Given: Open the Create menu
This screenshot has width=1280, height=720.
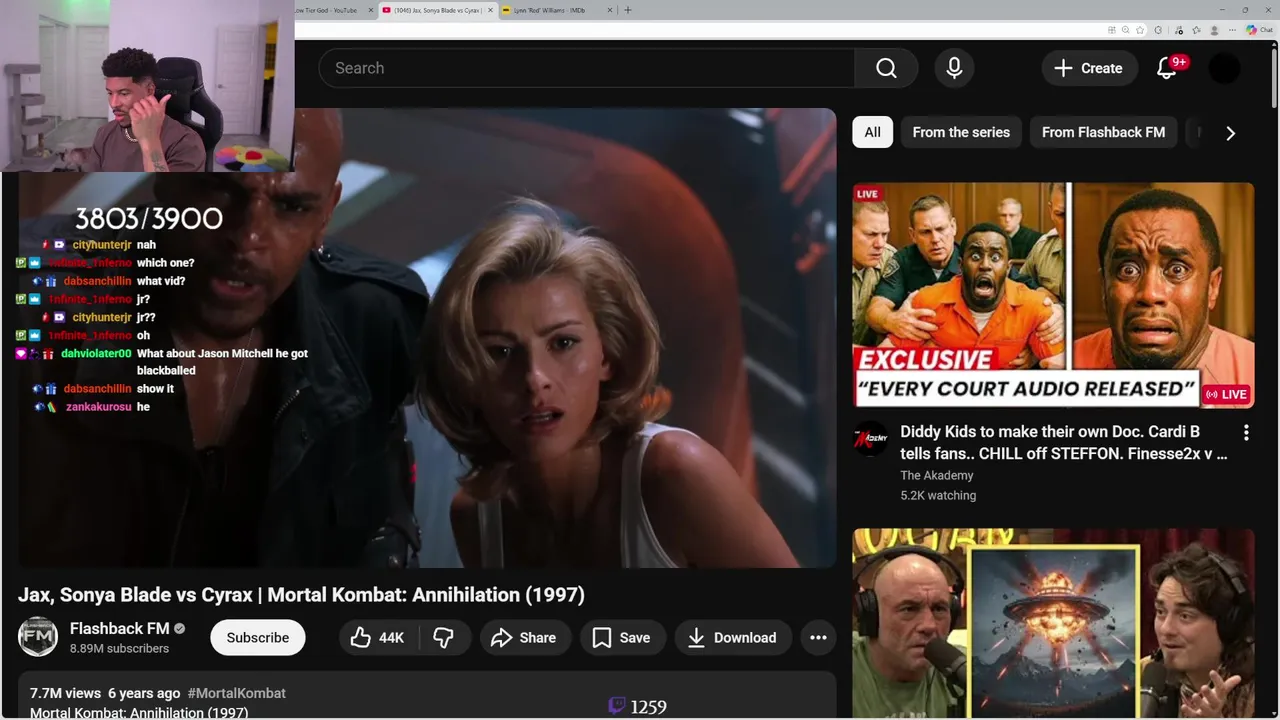Looking at the screenshot, I should click(x=1089, y=68).
